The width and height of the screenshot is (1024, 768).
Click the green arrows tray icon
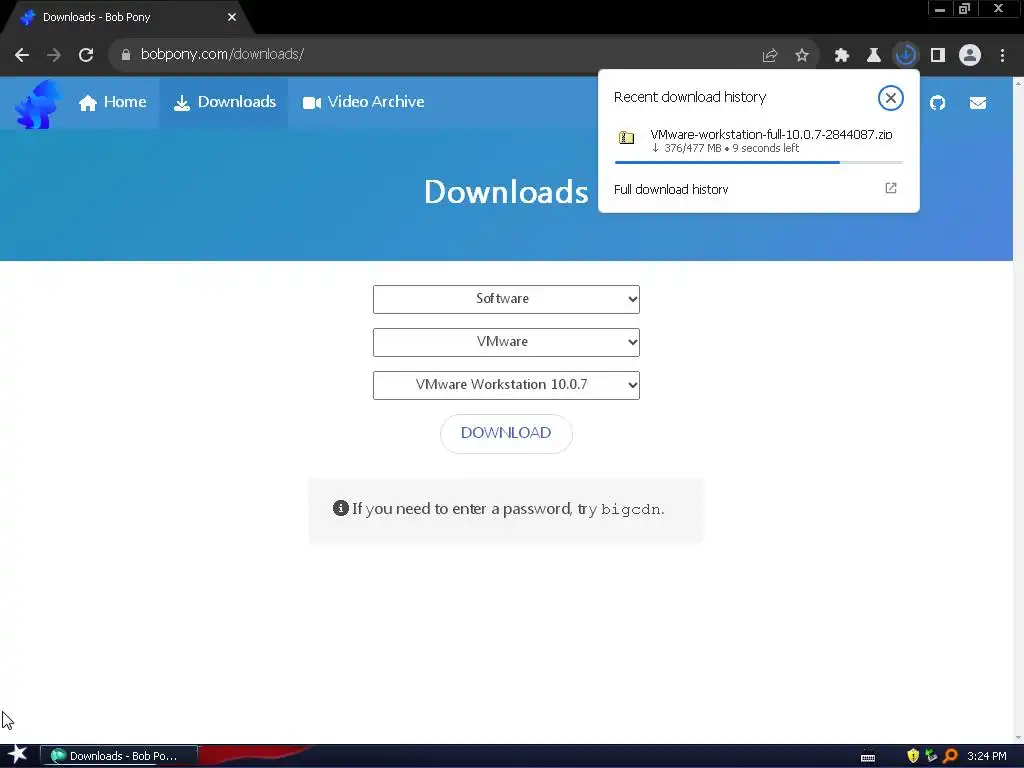[x=931, y=756]
